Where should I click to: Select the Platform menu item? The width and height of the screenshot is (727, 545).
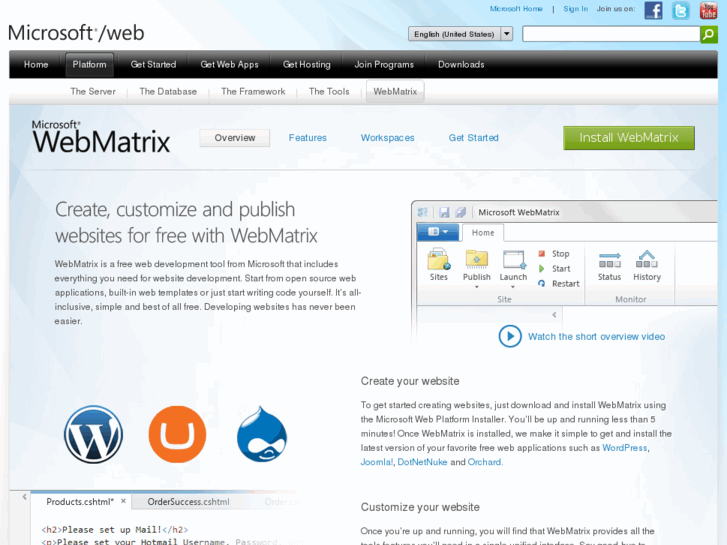click(x=89, y=64)
